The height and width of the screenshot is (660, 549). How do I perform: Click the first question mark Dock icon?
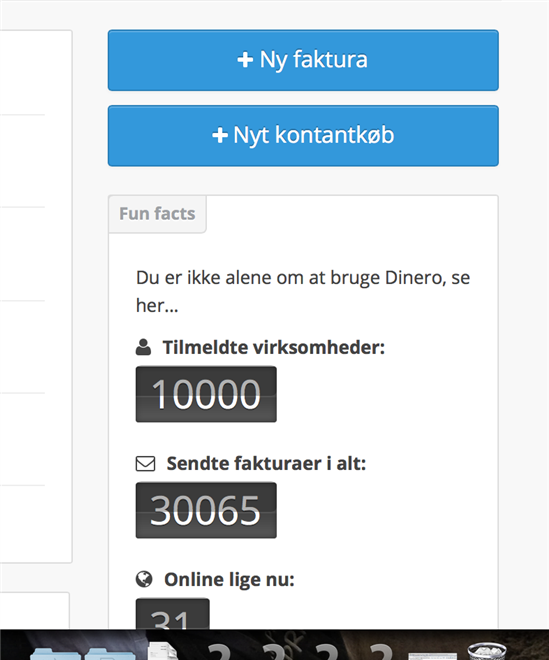click(x=220, y=651)
